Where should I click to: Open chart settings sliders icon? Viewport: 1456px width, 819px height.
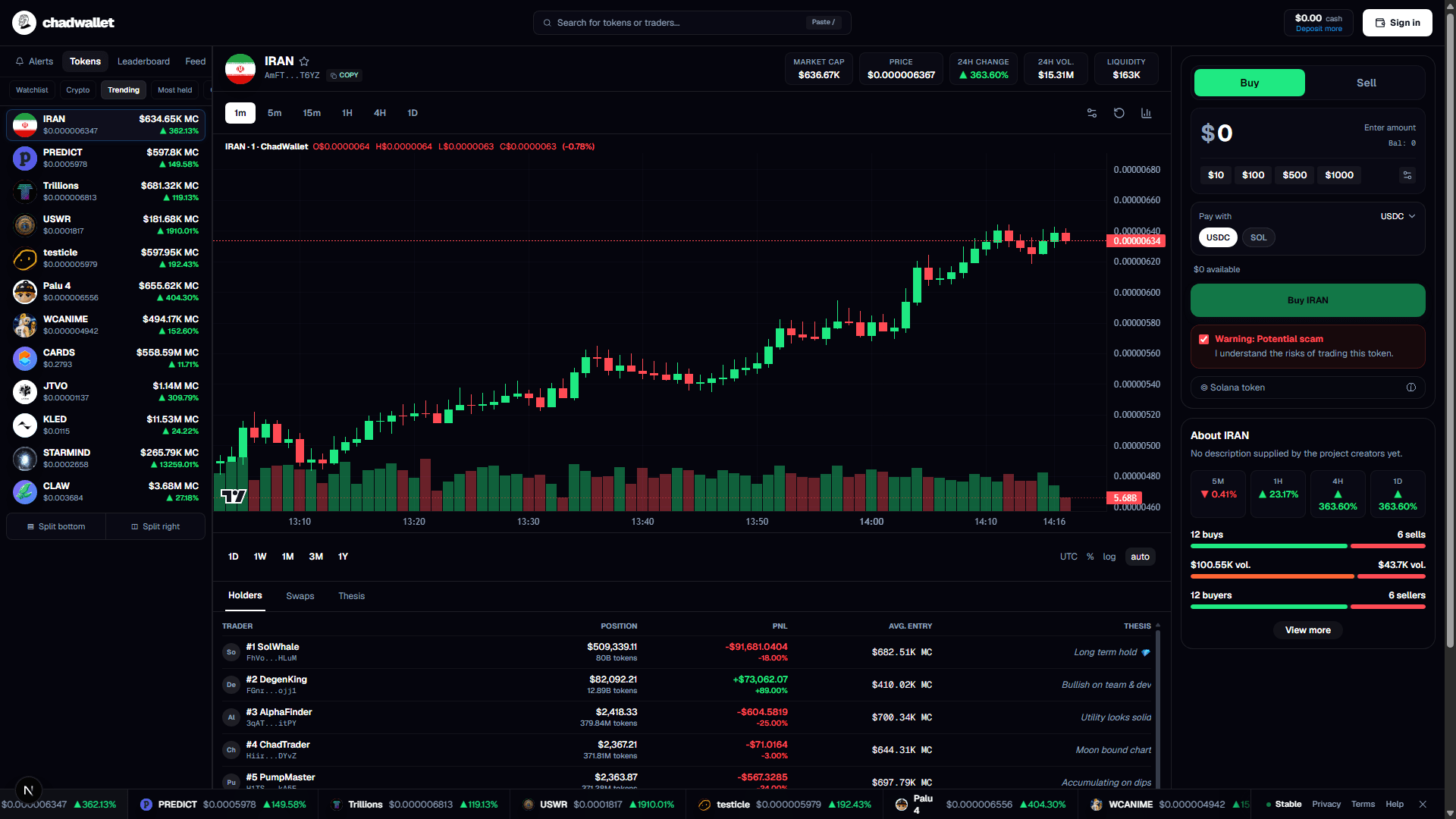click(x=1092, y=113)
